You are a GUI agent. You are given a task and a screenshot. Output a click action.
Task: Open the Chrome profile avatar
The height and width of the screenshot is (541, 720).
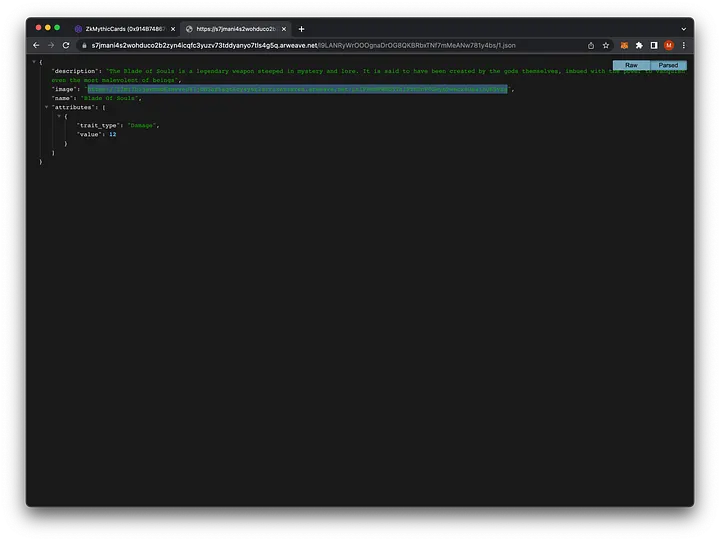669,45
